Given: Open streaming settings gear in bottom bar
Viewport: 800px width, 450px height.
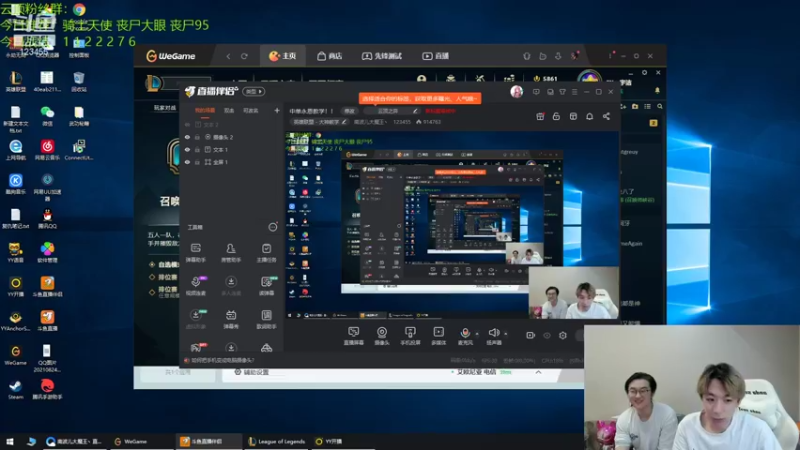Looking at the screenshot, I should 563,335.
